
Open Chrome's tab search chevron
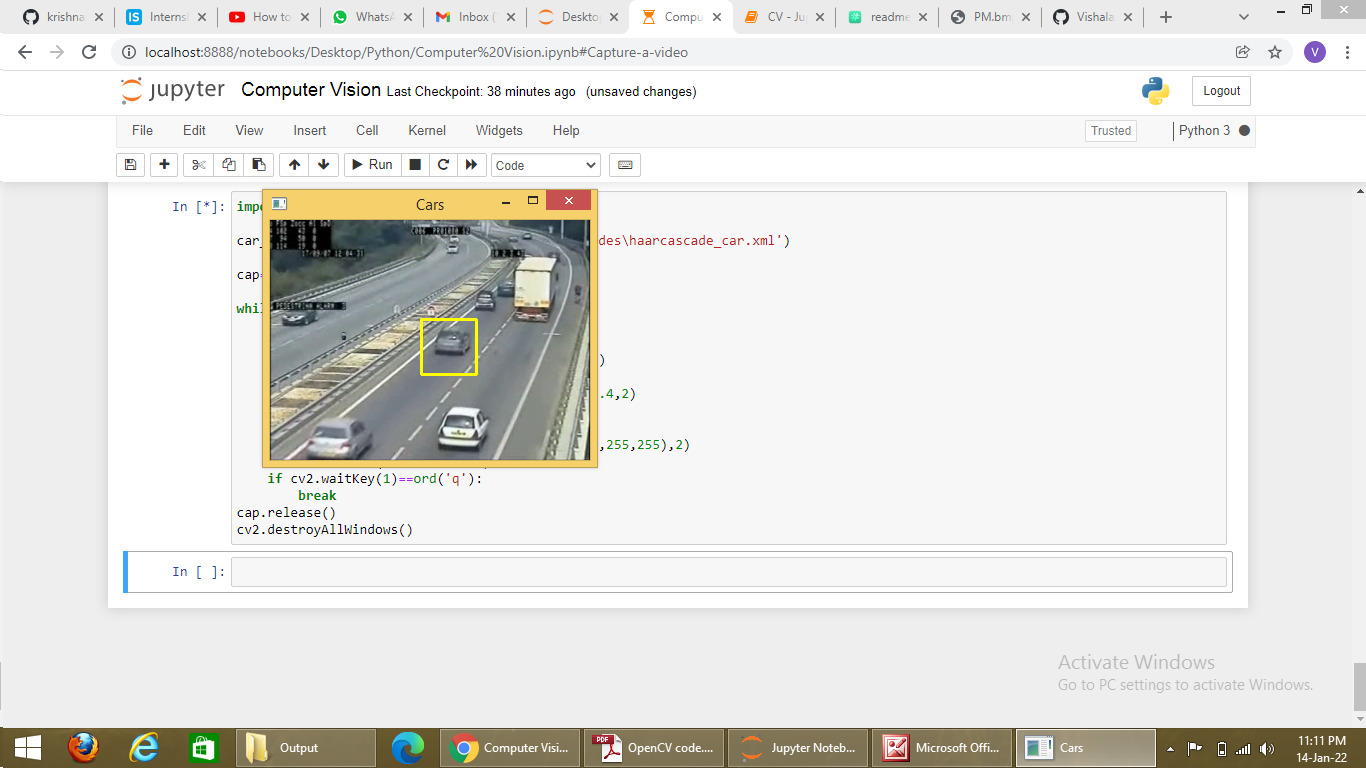(x=1243, y=17)
